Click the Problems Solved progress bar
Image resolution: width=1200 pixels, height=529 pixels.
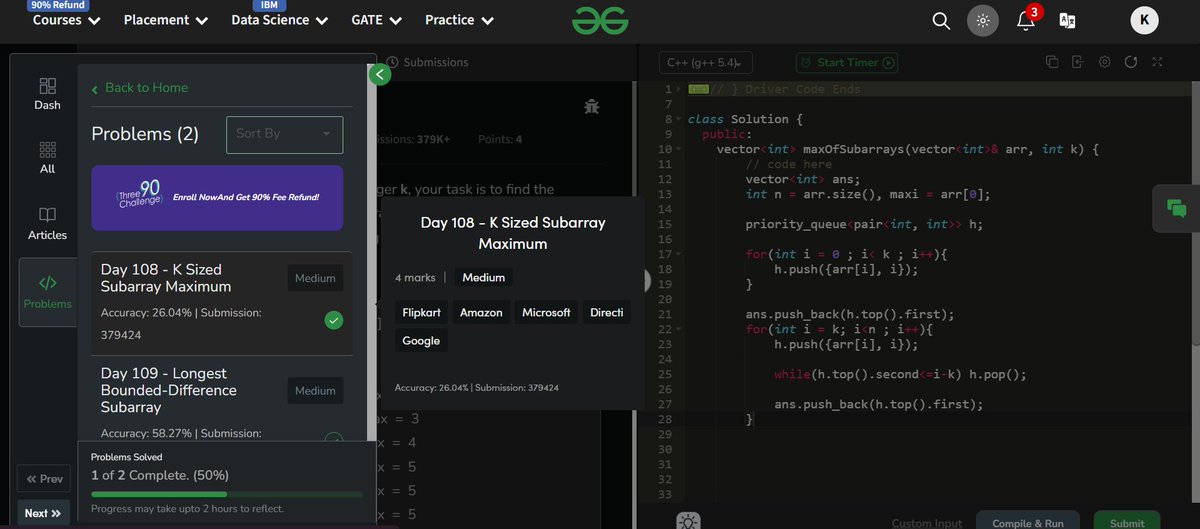pyautogui.click(x=226, y=494)
